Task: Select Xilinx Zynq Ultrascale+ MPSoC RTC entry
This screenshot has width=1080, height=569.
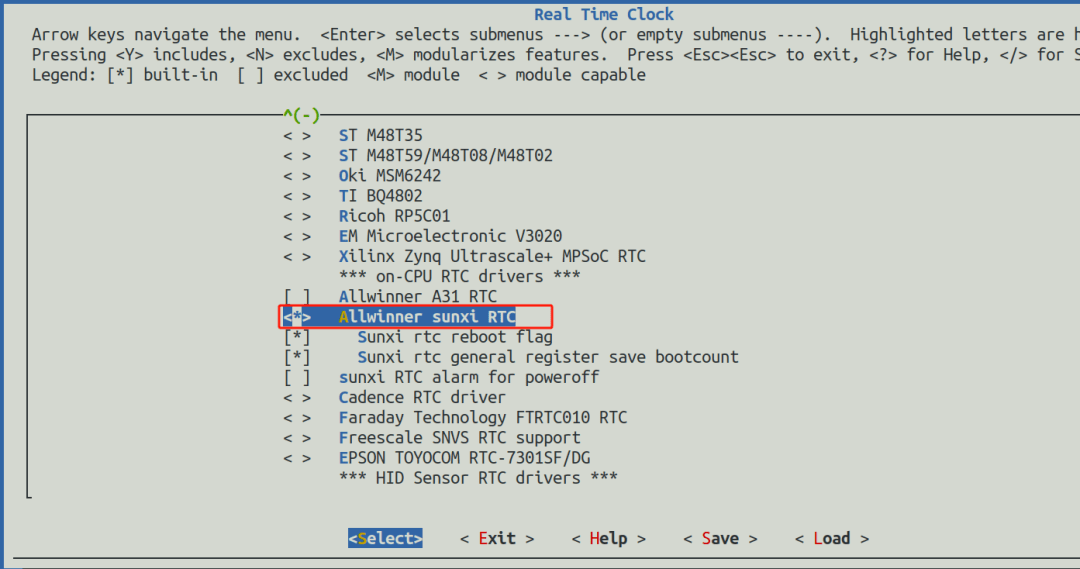Action: pos(492,256)
